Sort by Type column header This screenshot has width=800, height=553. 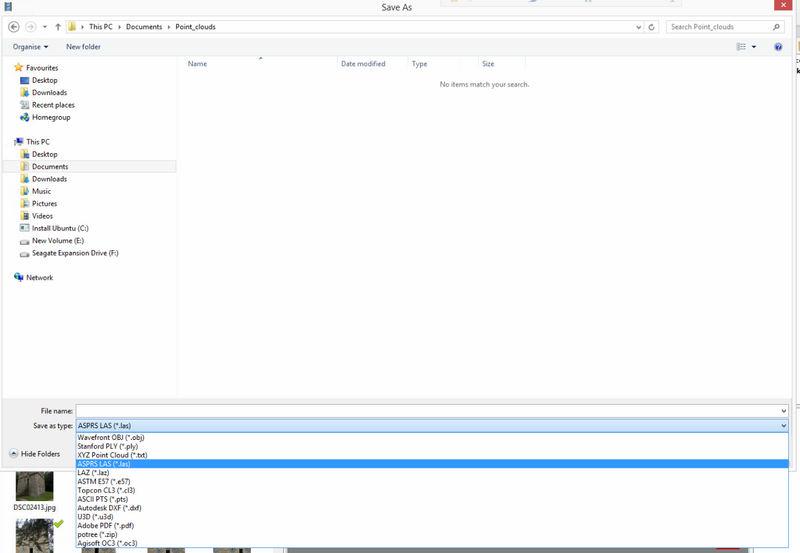[443, 64]
